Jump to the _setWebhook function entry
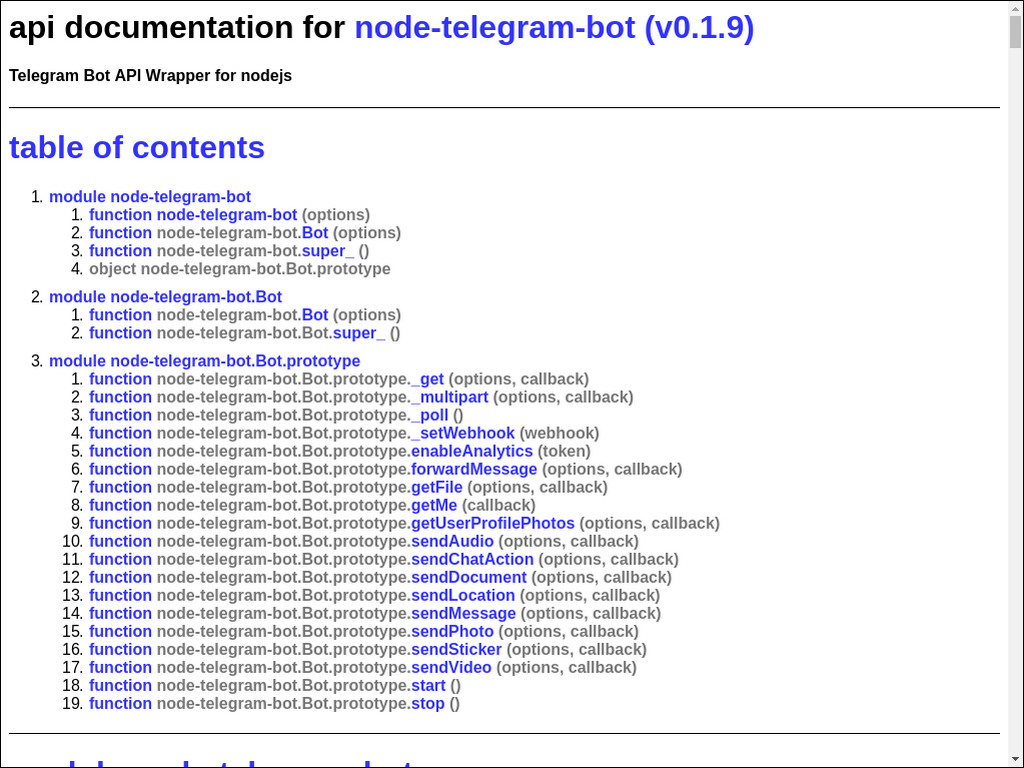 coord(344,434)
